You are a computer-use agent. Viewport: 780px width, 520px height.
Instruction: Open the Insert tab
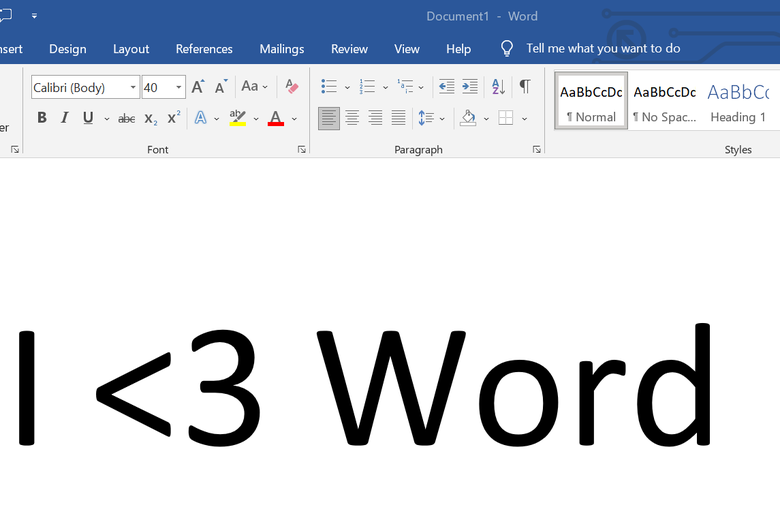click(11, 49)
